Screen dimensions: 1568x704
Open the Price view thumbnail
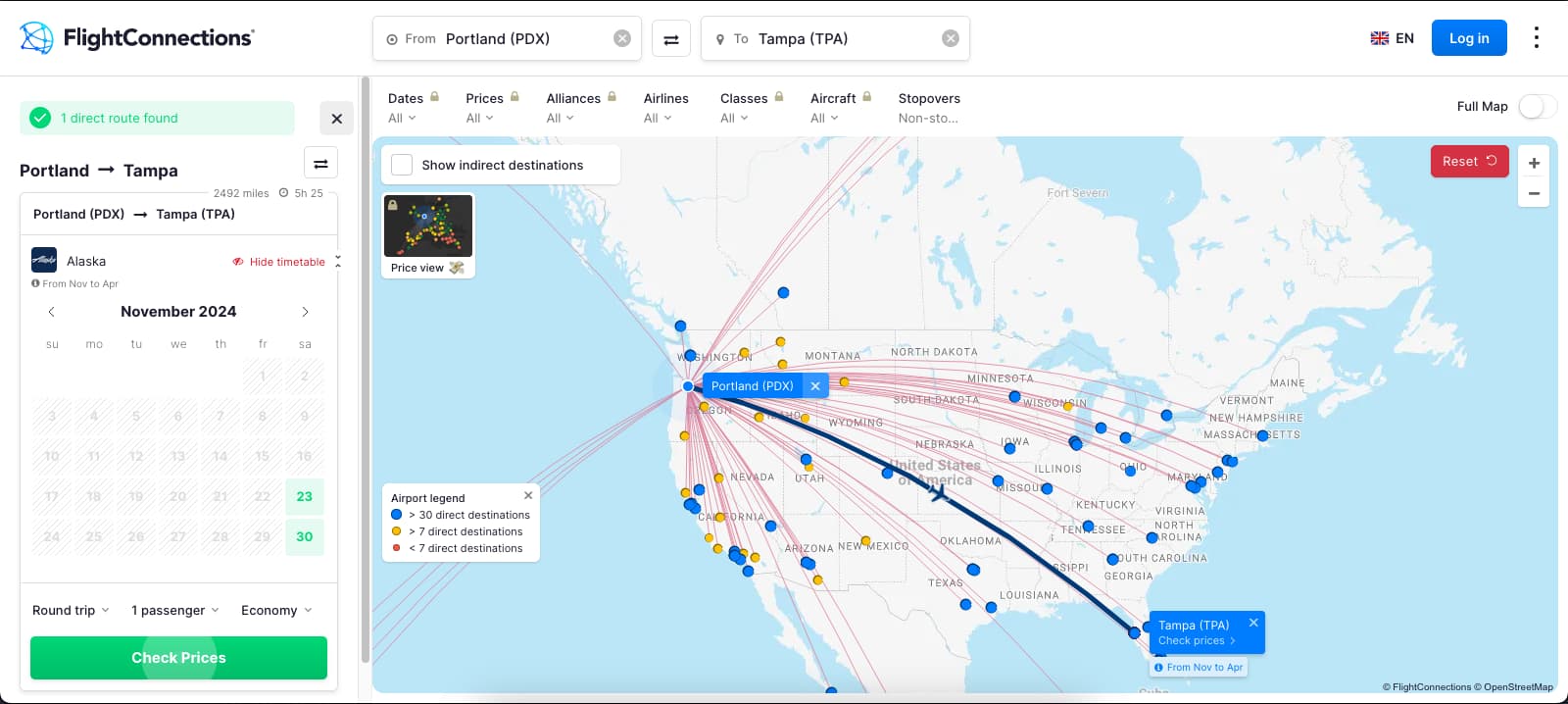(x=428, y=235)
